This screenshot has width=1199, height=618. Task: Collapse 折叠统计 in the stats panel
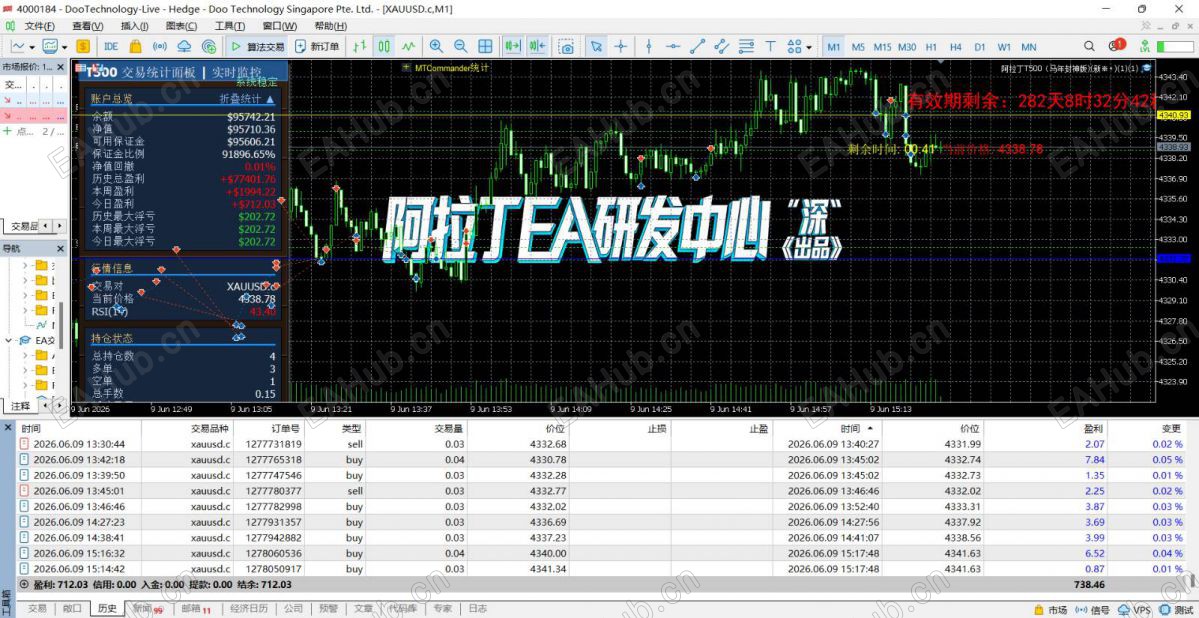(x=246, y=99)
